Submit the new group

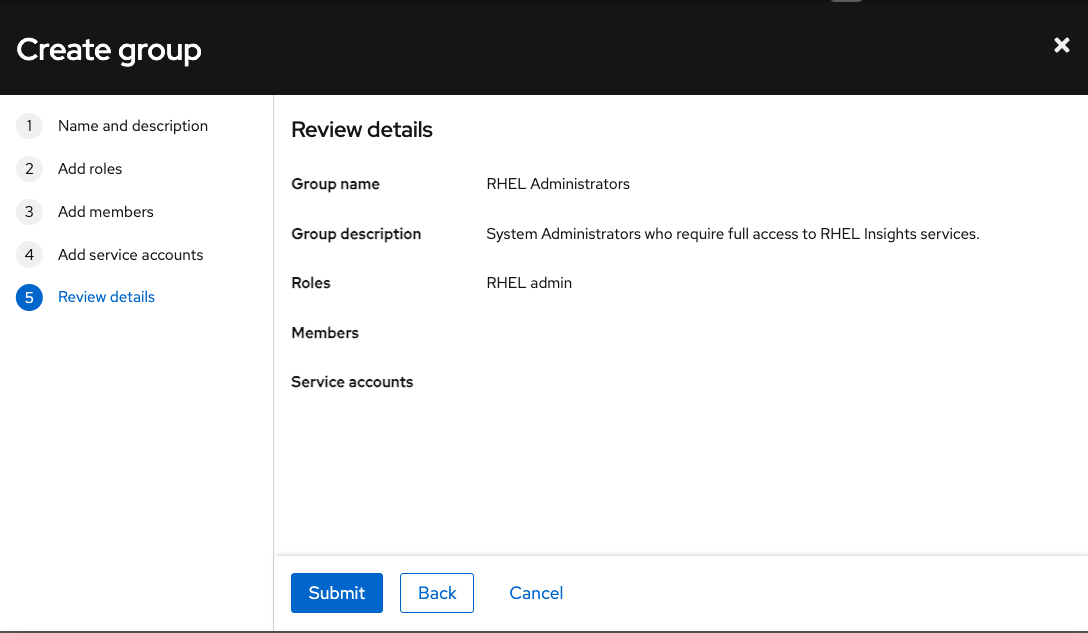[x=336, y=593]
